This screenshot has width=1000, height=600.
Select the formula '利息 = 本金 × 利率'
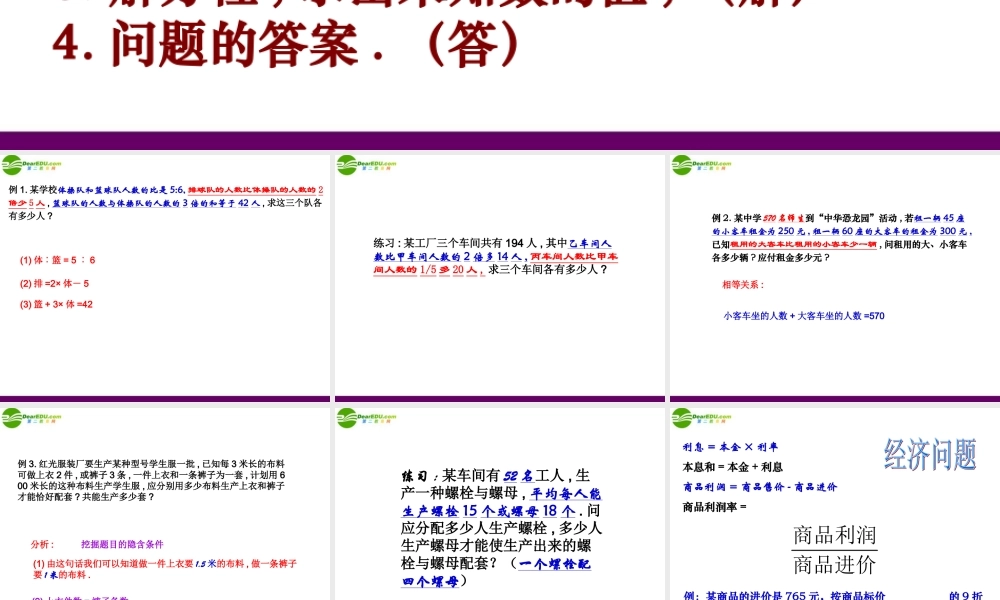click(x=730, y=447)
